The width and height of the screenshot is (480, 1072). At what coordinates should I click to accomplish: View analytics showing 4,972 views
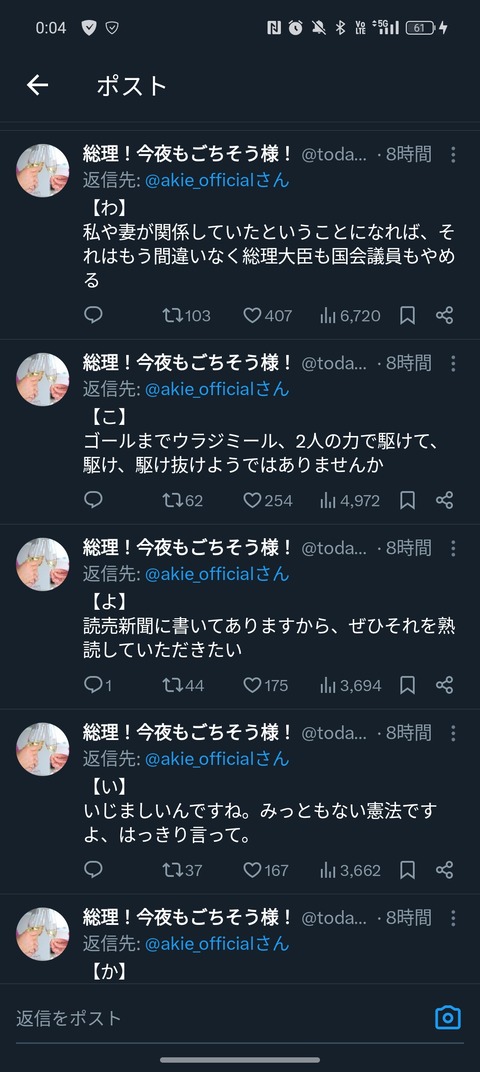click(349, 500)
